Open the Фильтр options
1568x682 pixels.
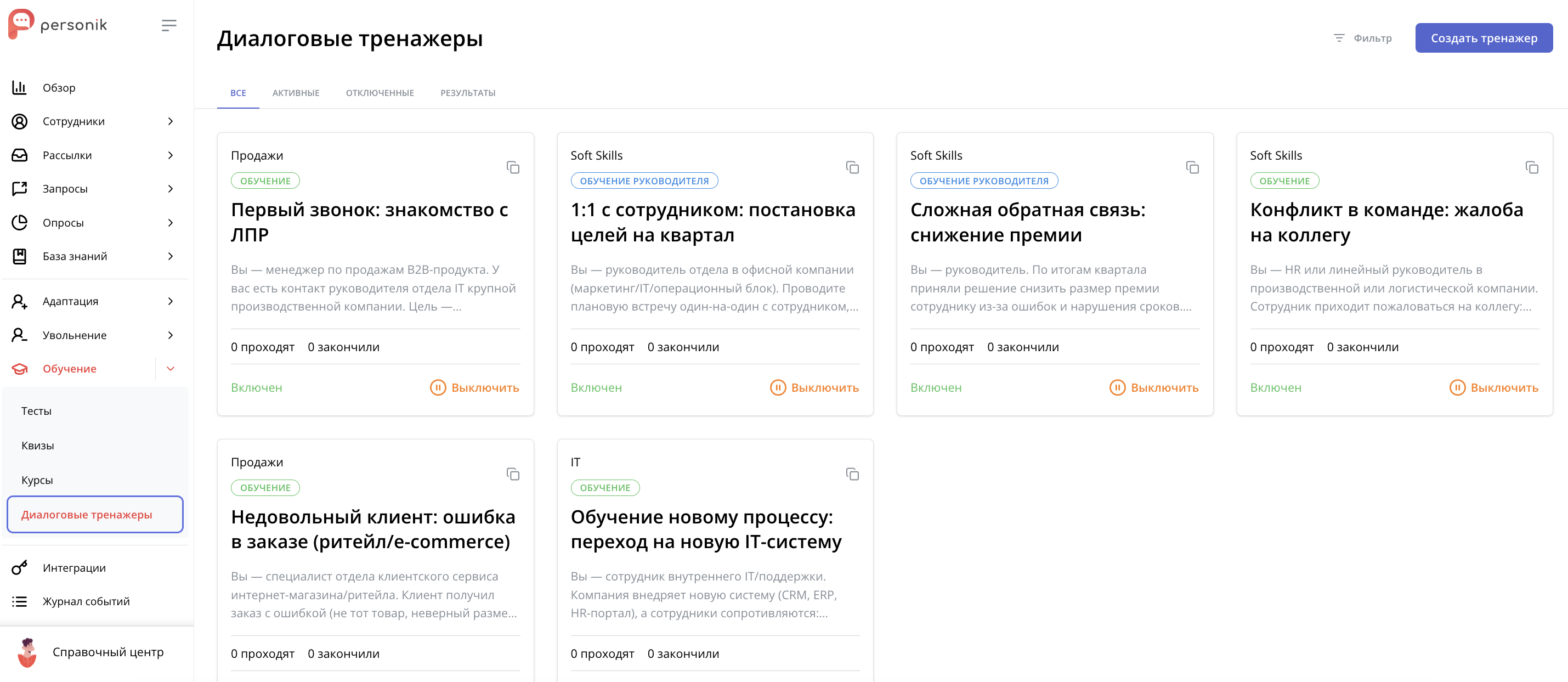click(x=1362, y=38)
